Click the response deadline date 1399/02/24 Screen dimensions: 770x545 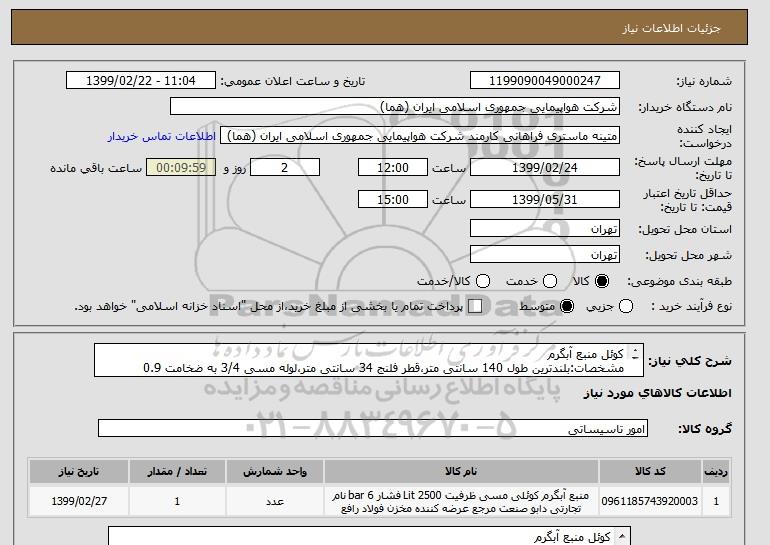[x=545, y=167]
